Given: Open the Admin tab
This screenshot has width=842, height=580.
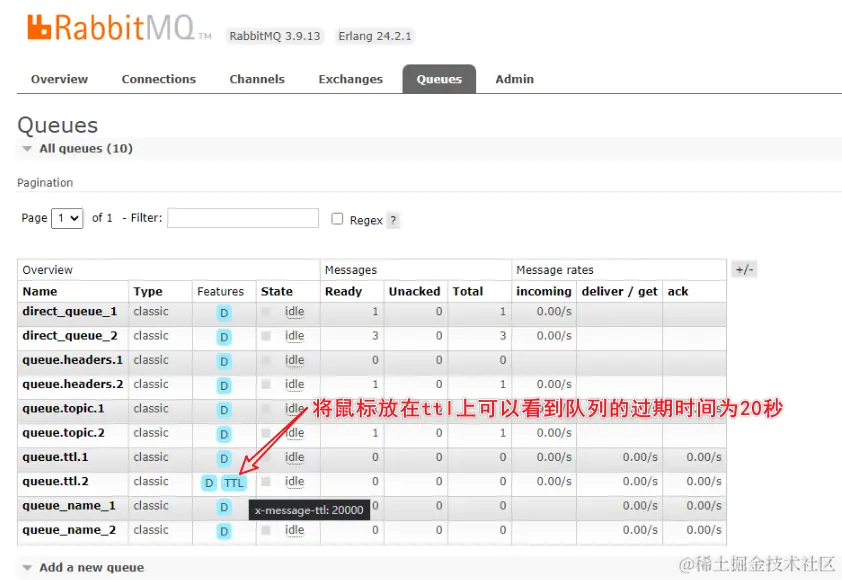Looking at the screenshot, I should [x=514, y=79].
